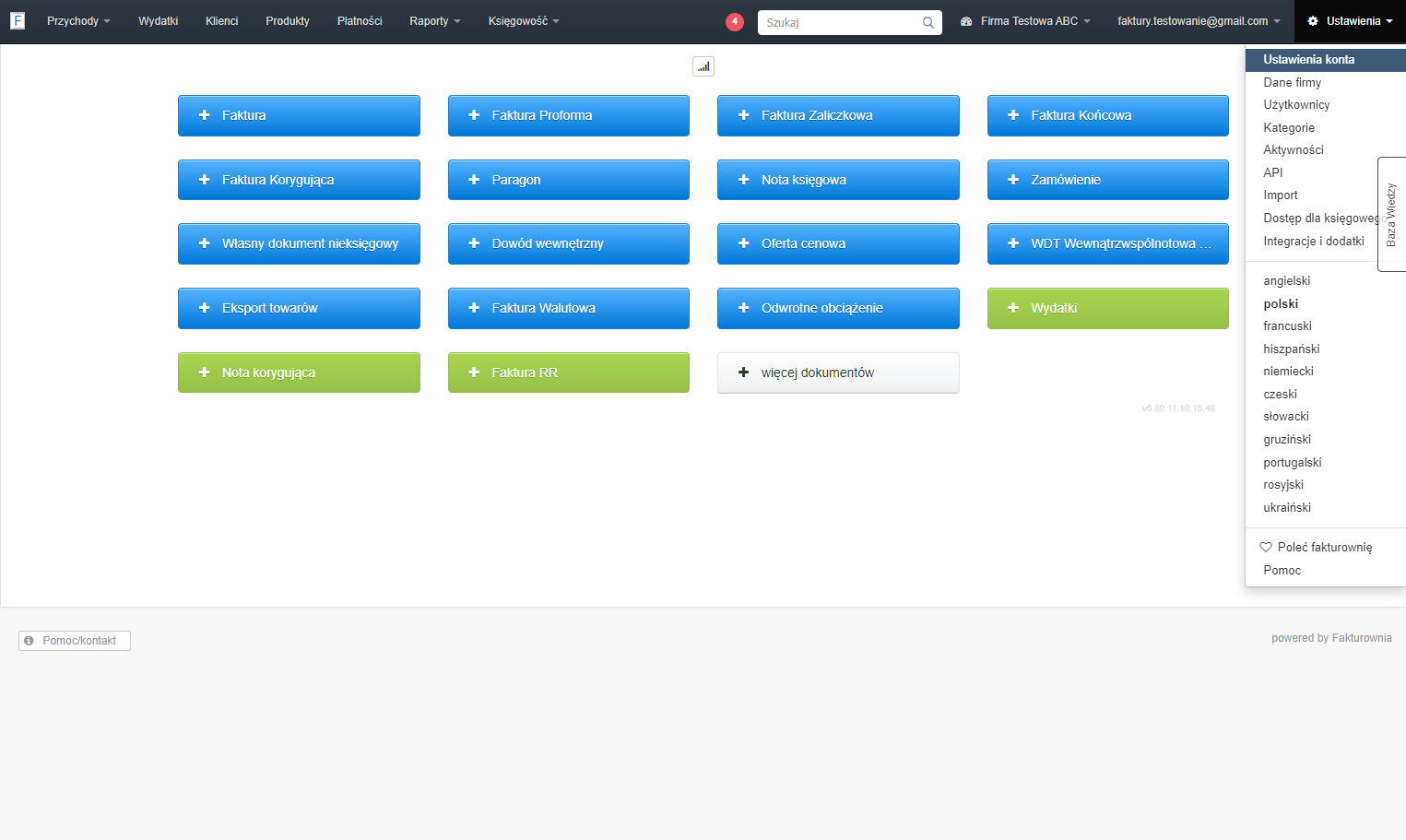Create a Faktura RR document
Image resolution: width=1406 pixels, height=840 pixels.
click(x=569, y=373)
